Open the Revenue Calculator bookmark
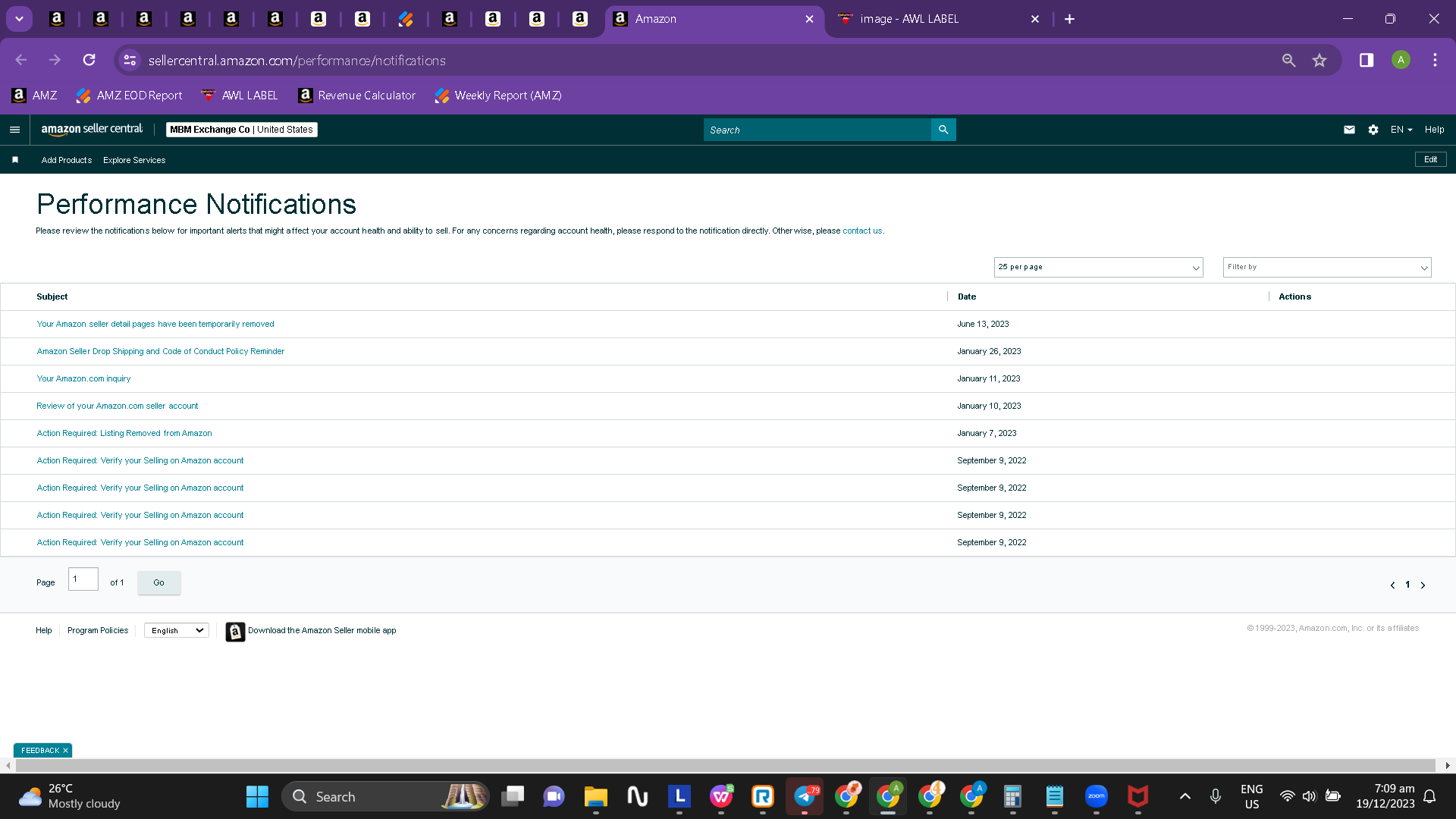Viewport: 1456px width, 819px height. [x=356, y=96]
